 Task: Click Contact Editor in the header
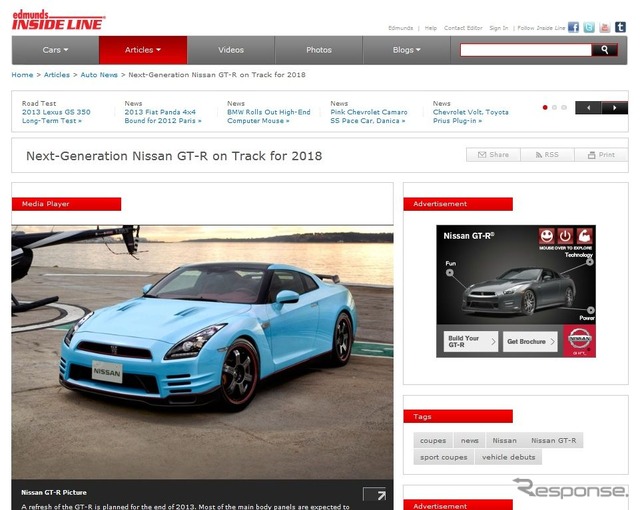463,28
